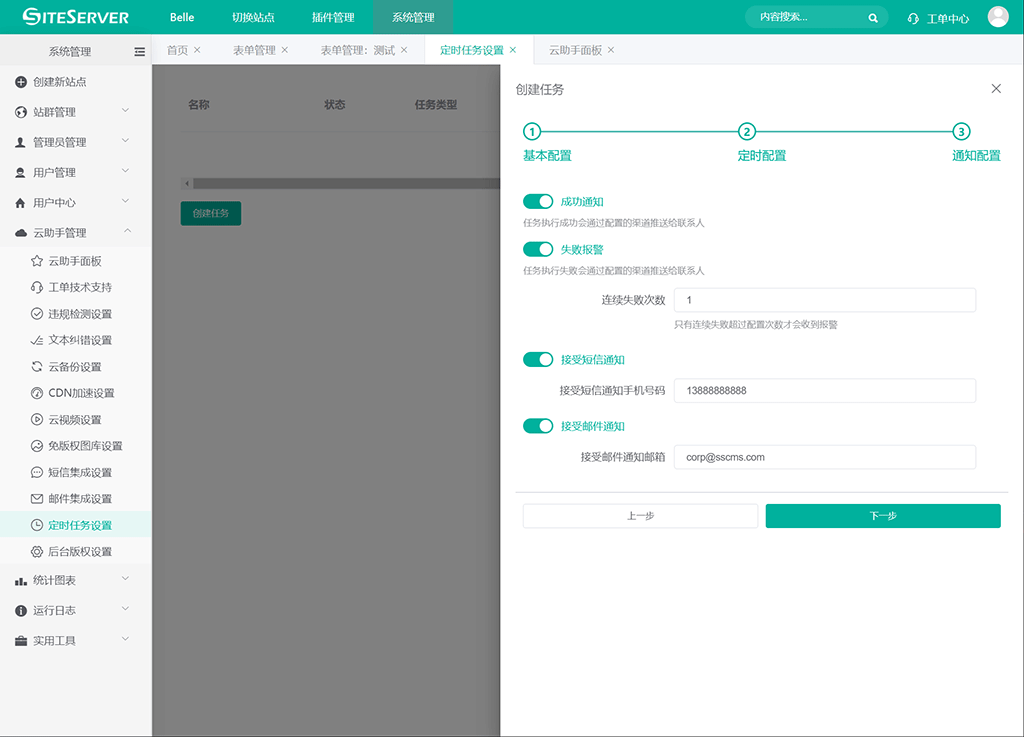The image size is (1024, 737).
Task: Click the user avatar icon at top right
Action: [x=997, y=17]
